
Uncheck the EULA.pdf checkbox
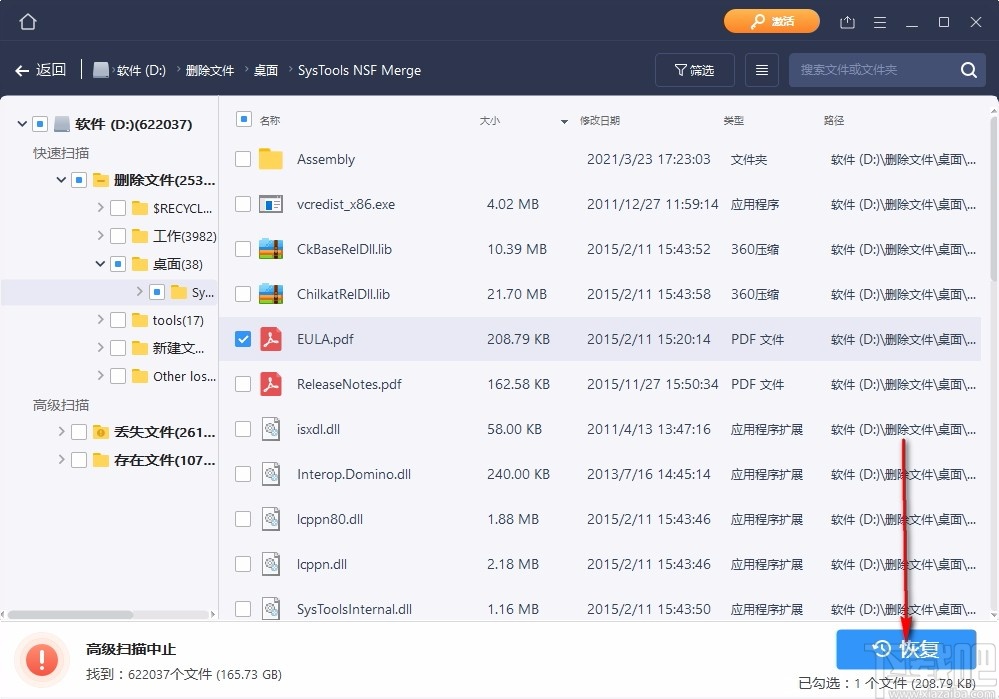tap(241, 339)
